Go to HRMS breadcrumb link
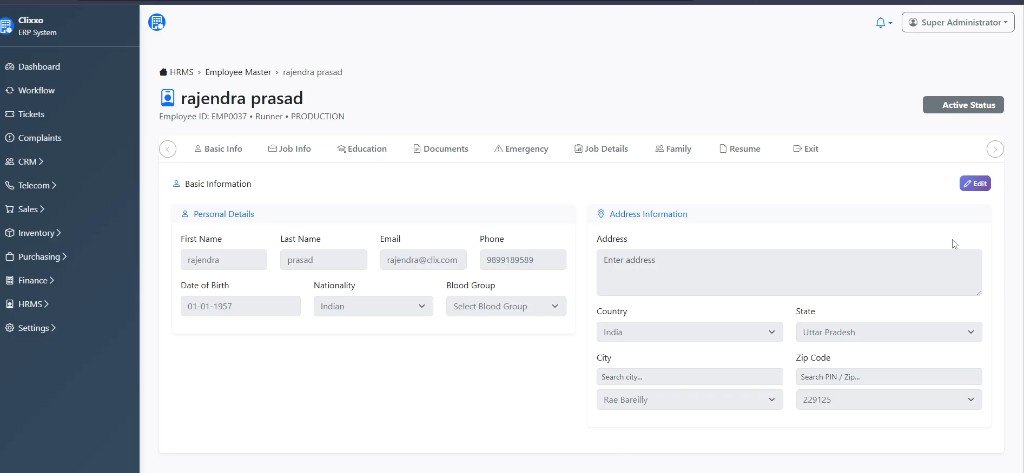 click(182, 72)
